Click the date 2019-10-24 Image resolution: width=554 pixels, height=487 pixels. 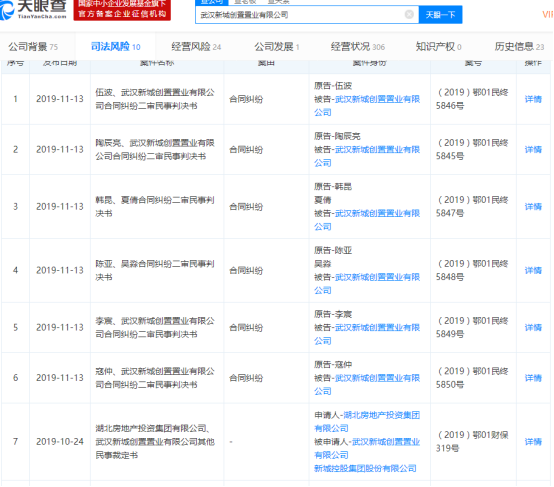click(x=60, y=442)
